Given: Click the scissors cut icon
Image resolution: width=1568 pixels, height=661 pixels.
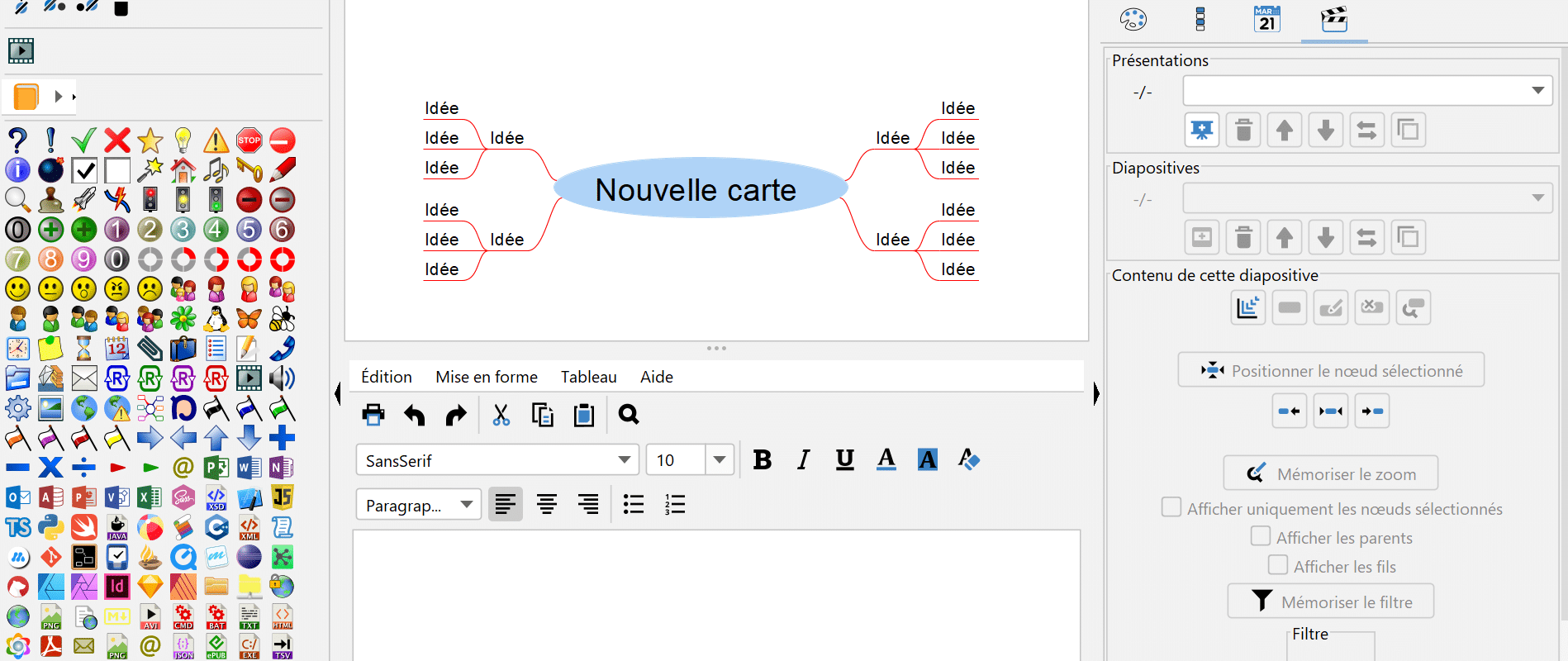Looking at the screenshot, I should pyautogui.click(x=501, y=415).
